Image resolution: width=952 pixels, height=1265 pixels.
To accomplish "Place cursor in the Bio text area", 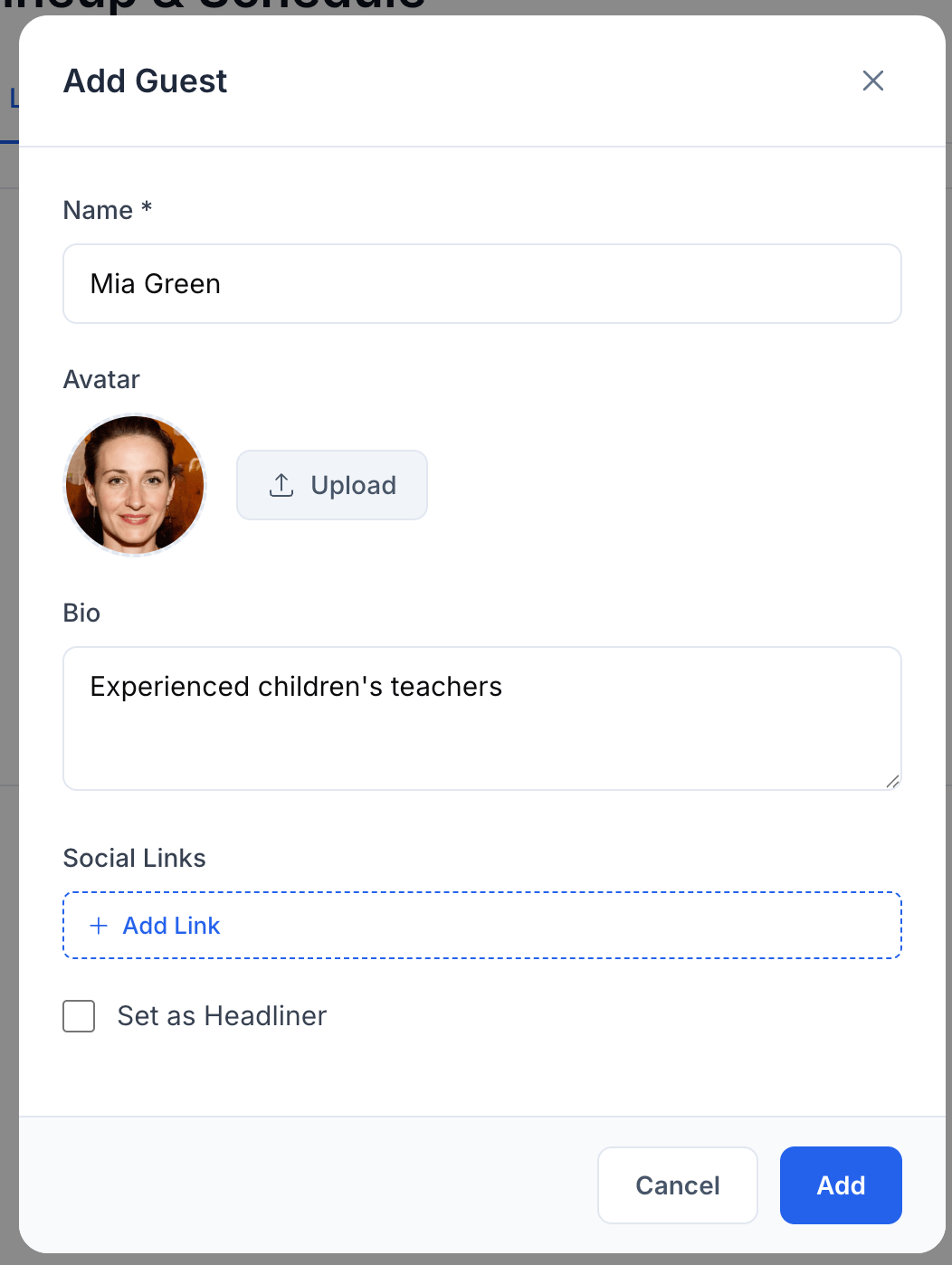I will pyautogui.click(x=481, y=715).
